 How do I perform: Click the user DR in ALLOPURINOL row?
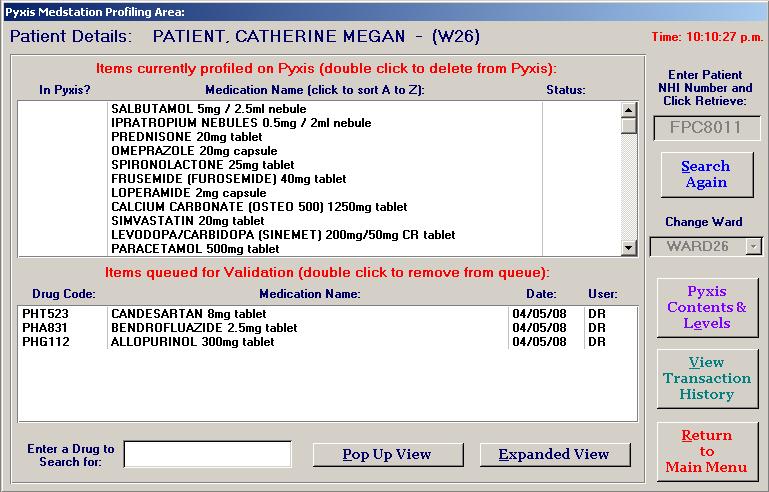click(x=597, y=342)
